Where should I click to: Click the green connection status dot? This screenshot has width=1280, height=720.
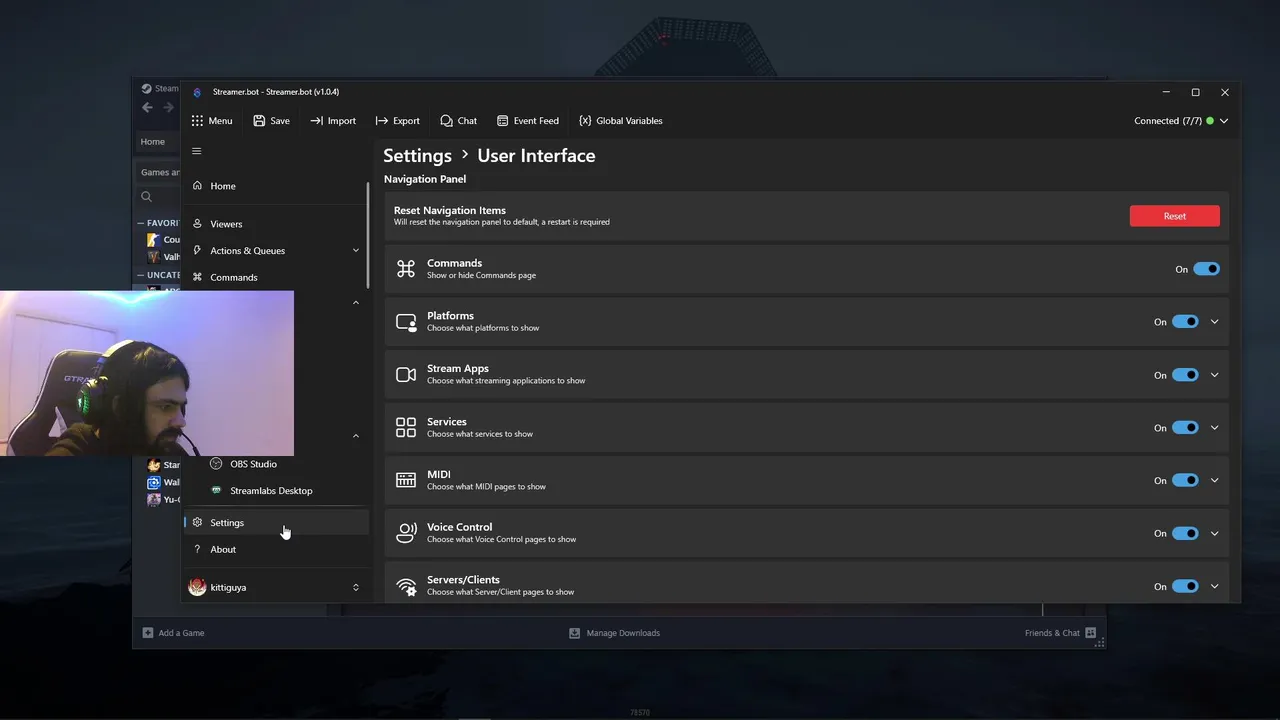[x=1210, y=121]
